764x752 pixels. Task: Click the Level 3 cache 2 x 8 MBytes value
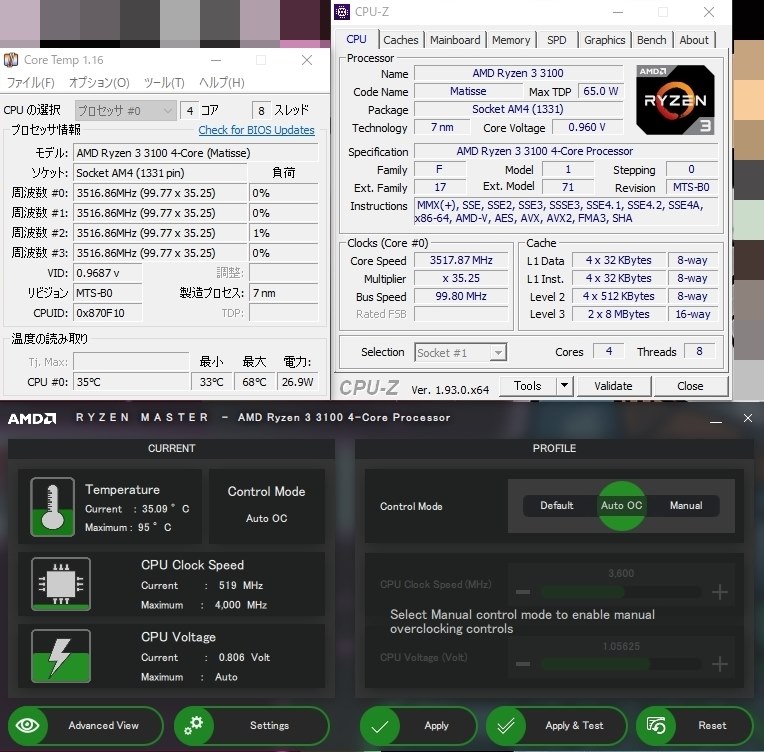pyautogui.click(x=618, y=314)
